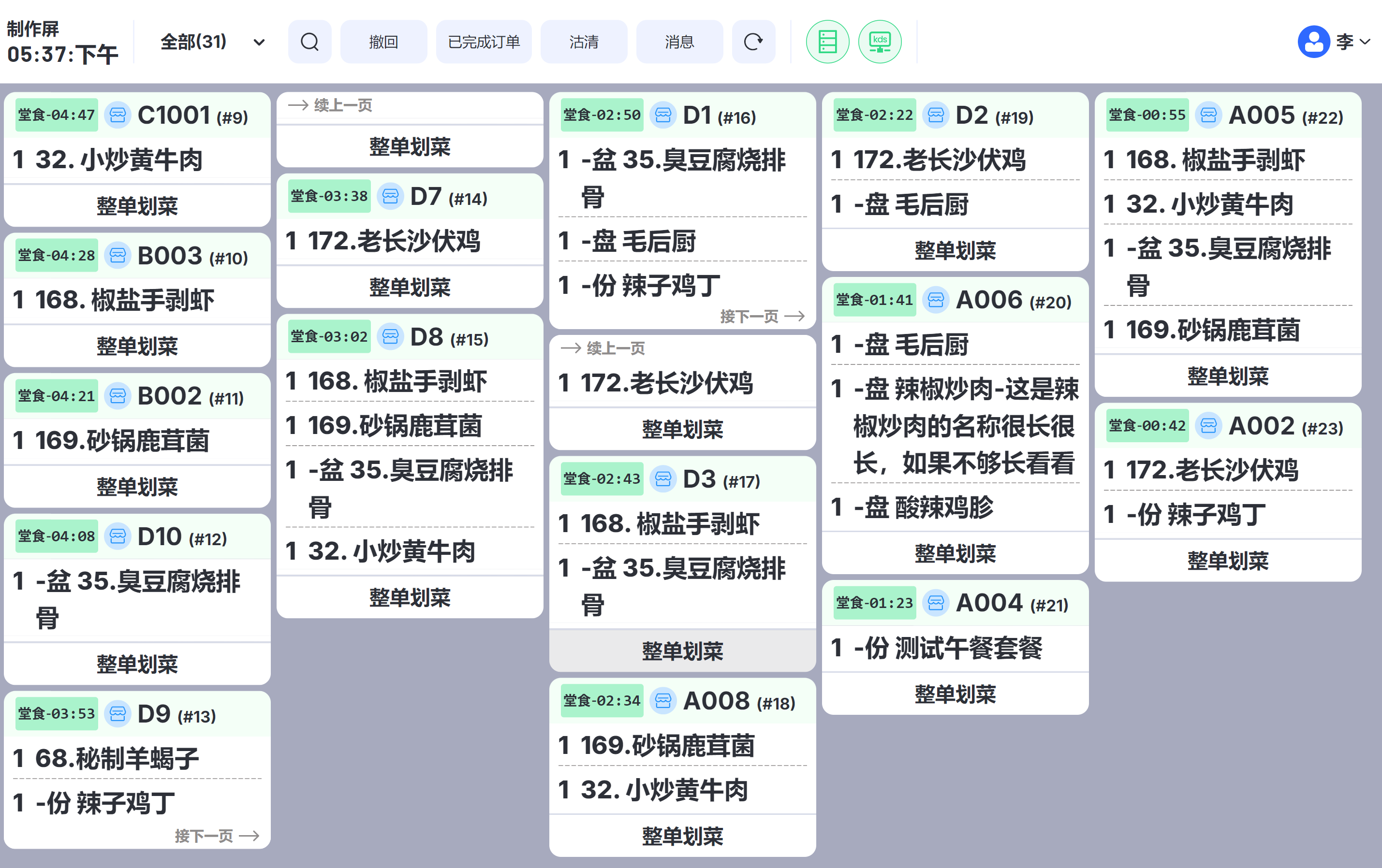Click the green KDS monitor icon
This screenshot has width=1382, height=868.
pos(879,42)
